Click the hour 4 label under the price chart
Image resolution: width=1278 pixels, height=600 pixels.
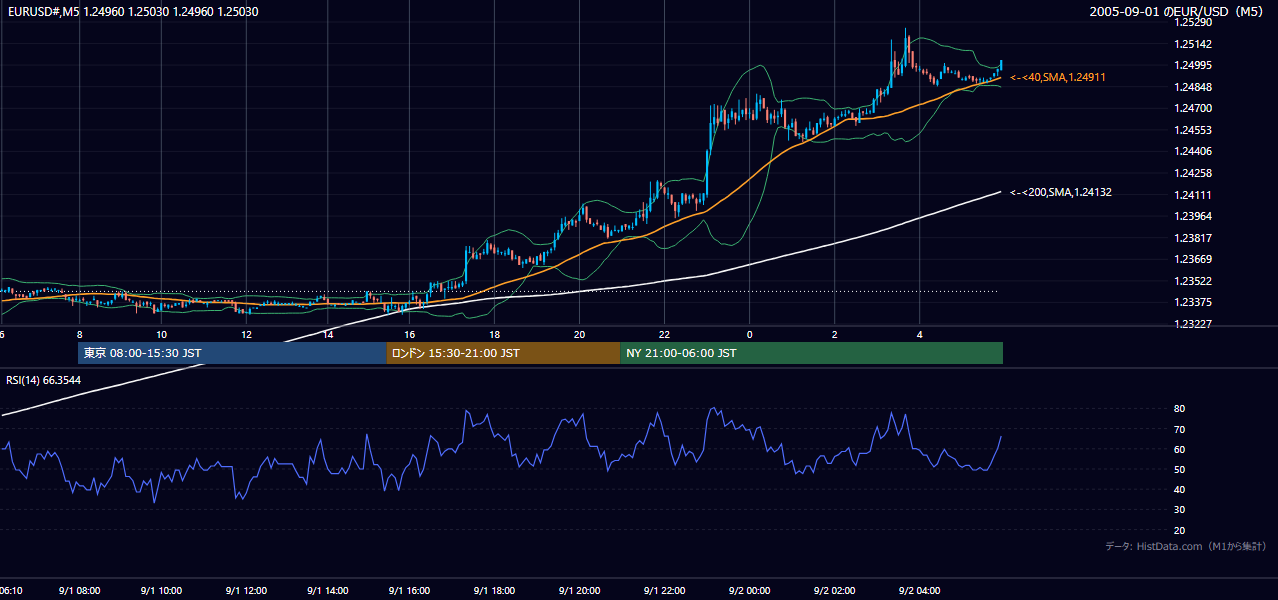920,334
